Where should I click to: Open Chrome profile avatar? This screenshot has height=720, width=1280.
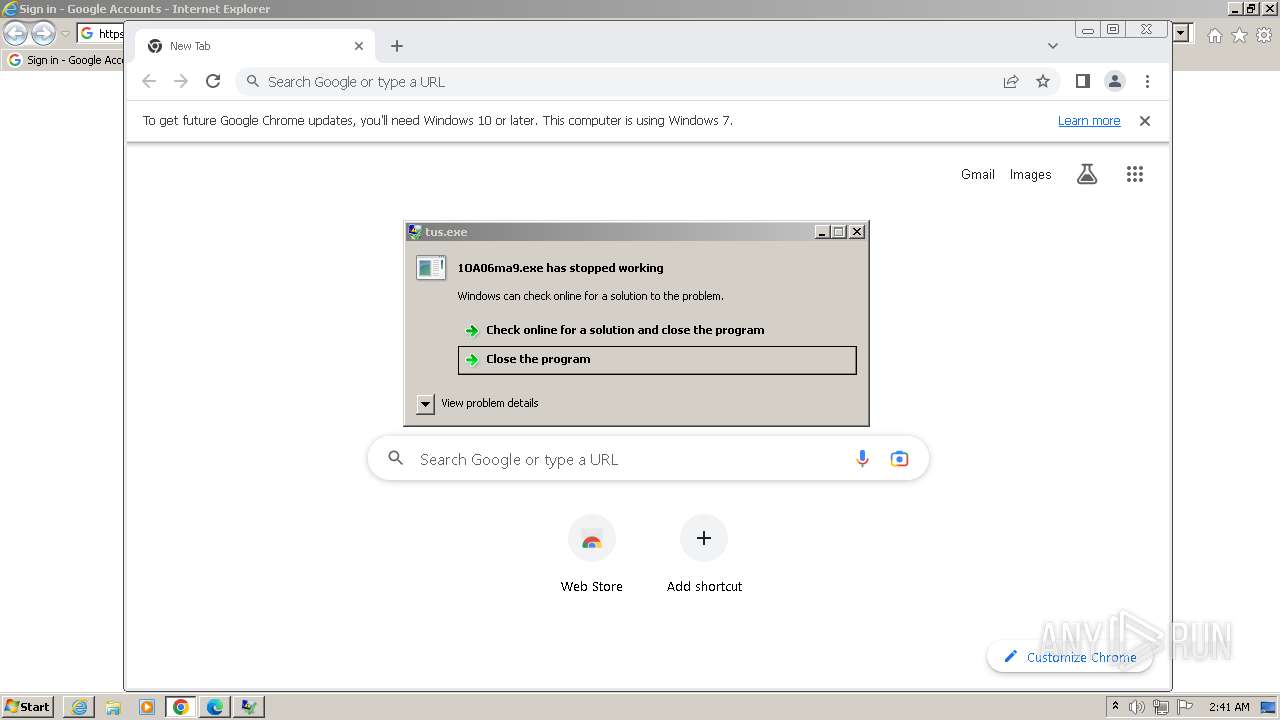coord(1115,82)
